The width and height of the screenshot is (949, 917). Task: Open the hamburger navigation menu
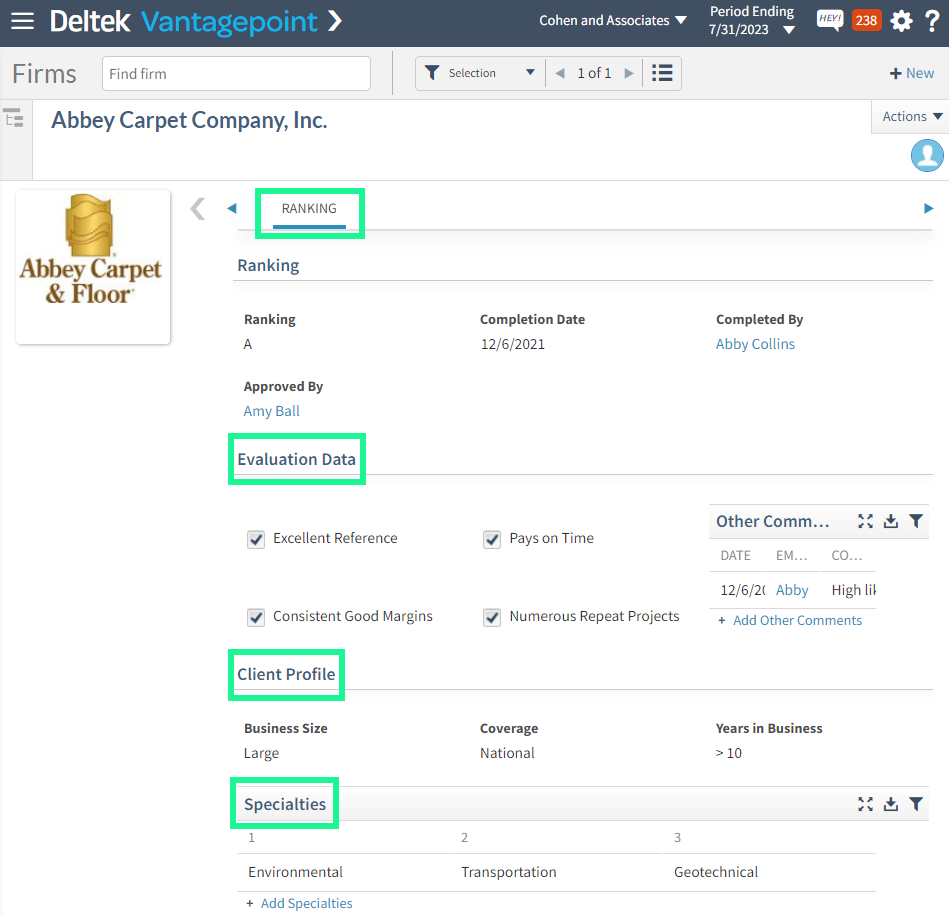(x=22, y=21)
